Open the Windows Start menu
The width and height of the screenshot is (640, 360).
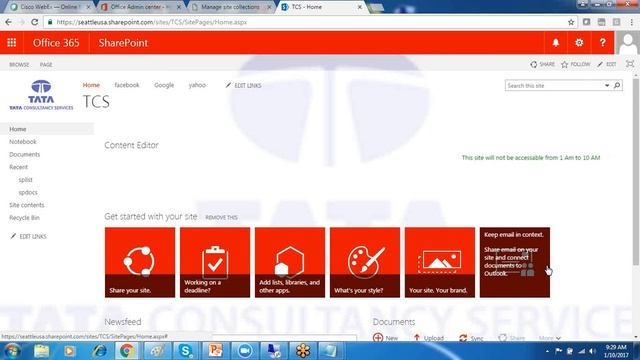(x=12, y=351)
